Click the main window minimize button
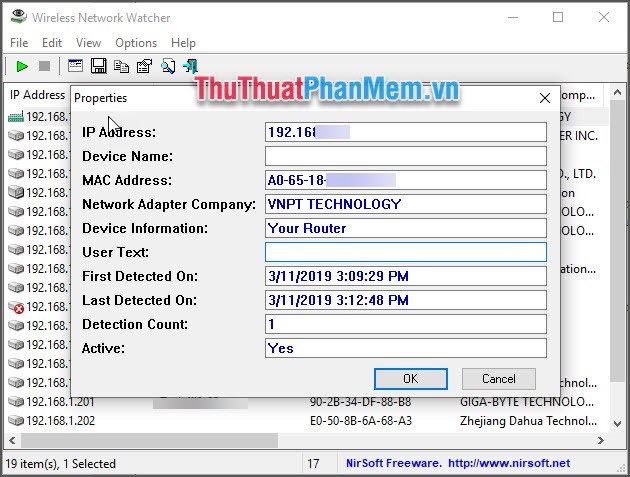Viewport: 630px width, 477px height. tap(513, 17)
